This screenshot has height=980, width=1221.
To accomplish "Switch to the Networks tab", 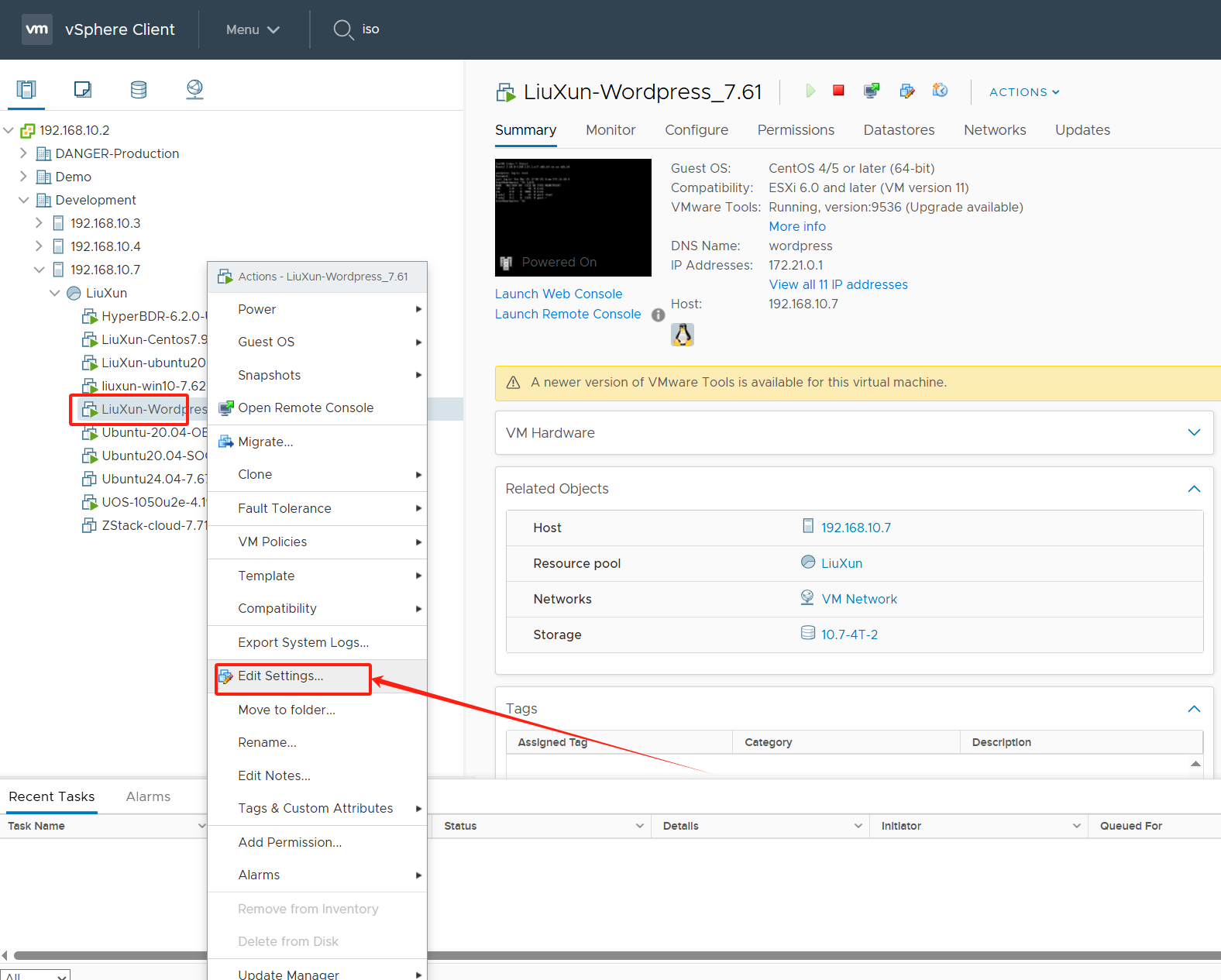I will [x=995, y=130].
